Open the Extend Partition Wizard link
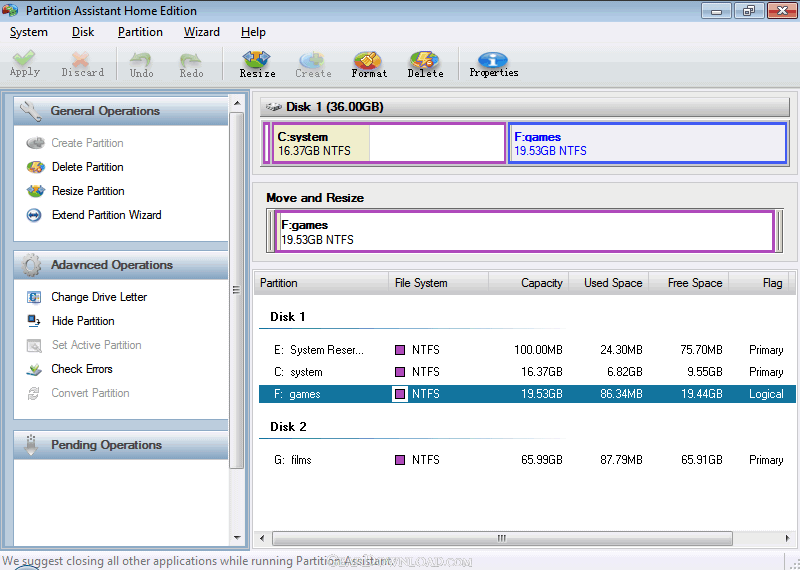800x570 pixels. [x=107, y=215]
